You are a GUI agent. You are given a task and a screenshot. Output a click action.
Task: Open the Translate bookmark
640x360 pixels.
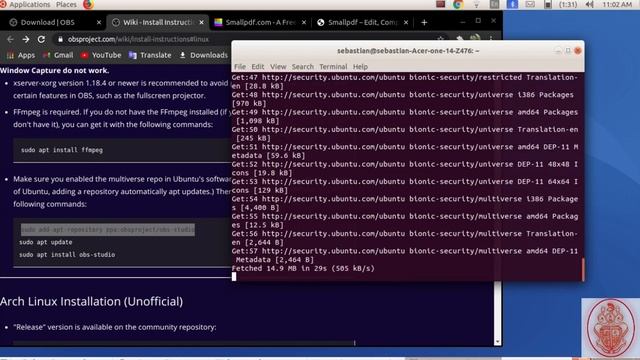point(150,55)
